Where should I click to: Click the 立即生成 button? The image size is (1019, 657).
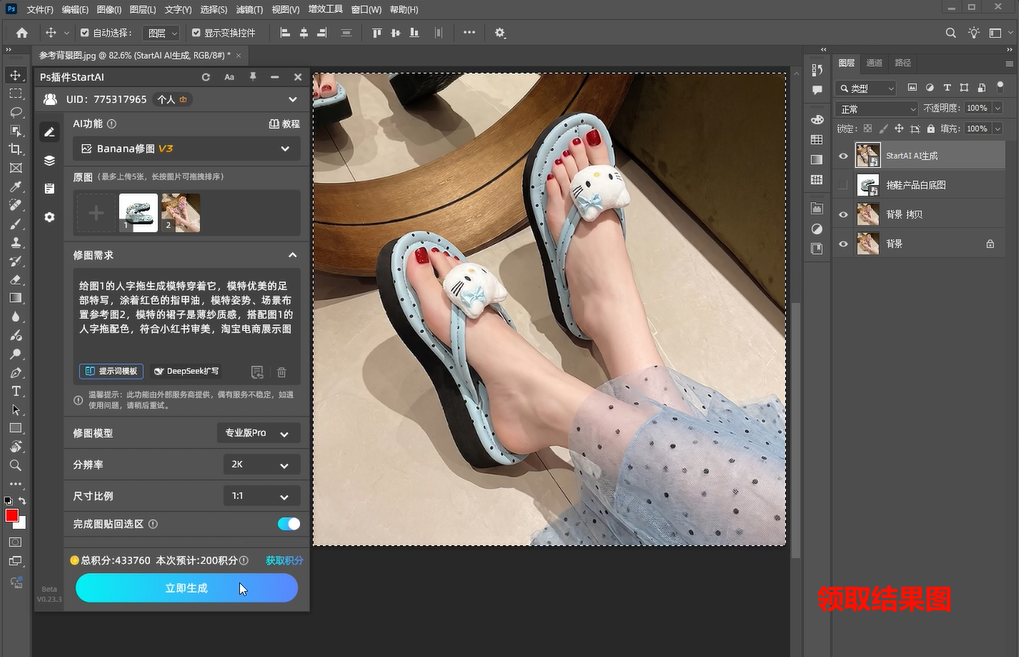pos(186,588)
